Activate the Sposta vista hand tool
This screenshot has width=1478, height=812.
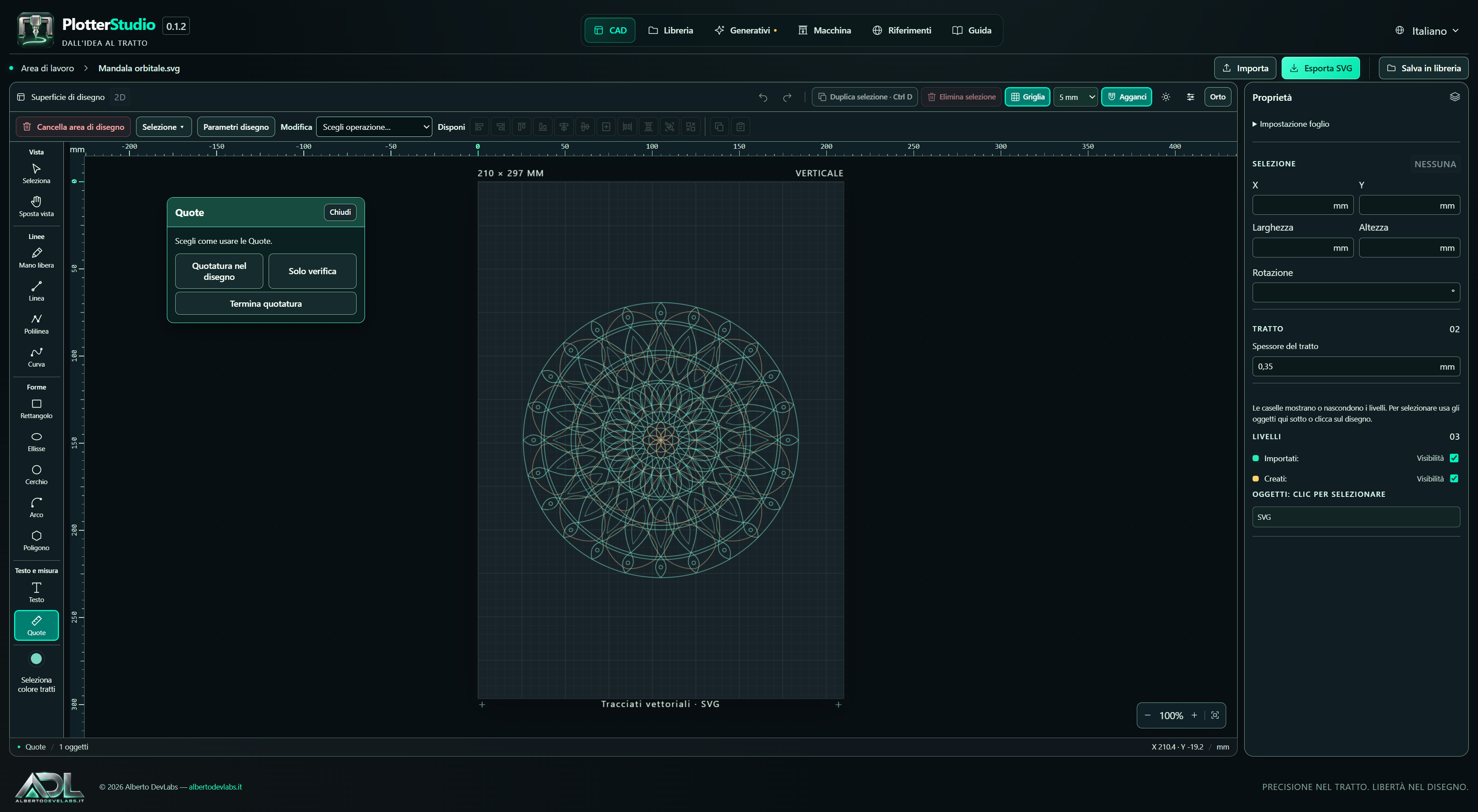point(36,206)
